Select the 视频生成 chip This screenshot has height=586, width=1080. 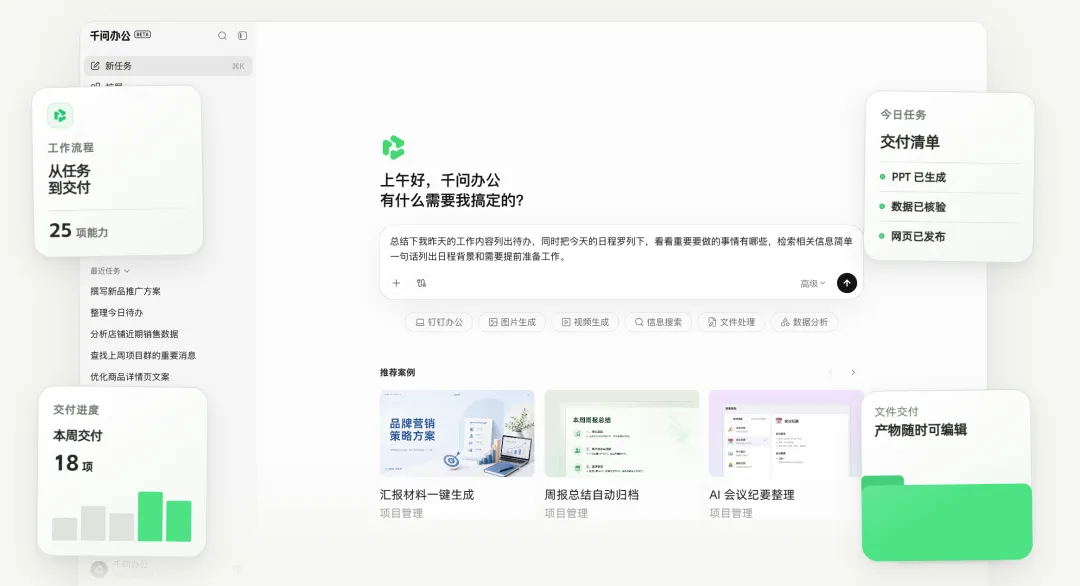(585, 322)
